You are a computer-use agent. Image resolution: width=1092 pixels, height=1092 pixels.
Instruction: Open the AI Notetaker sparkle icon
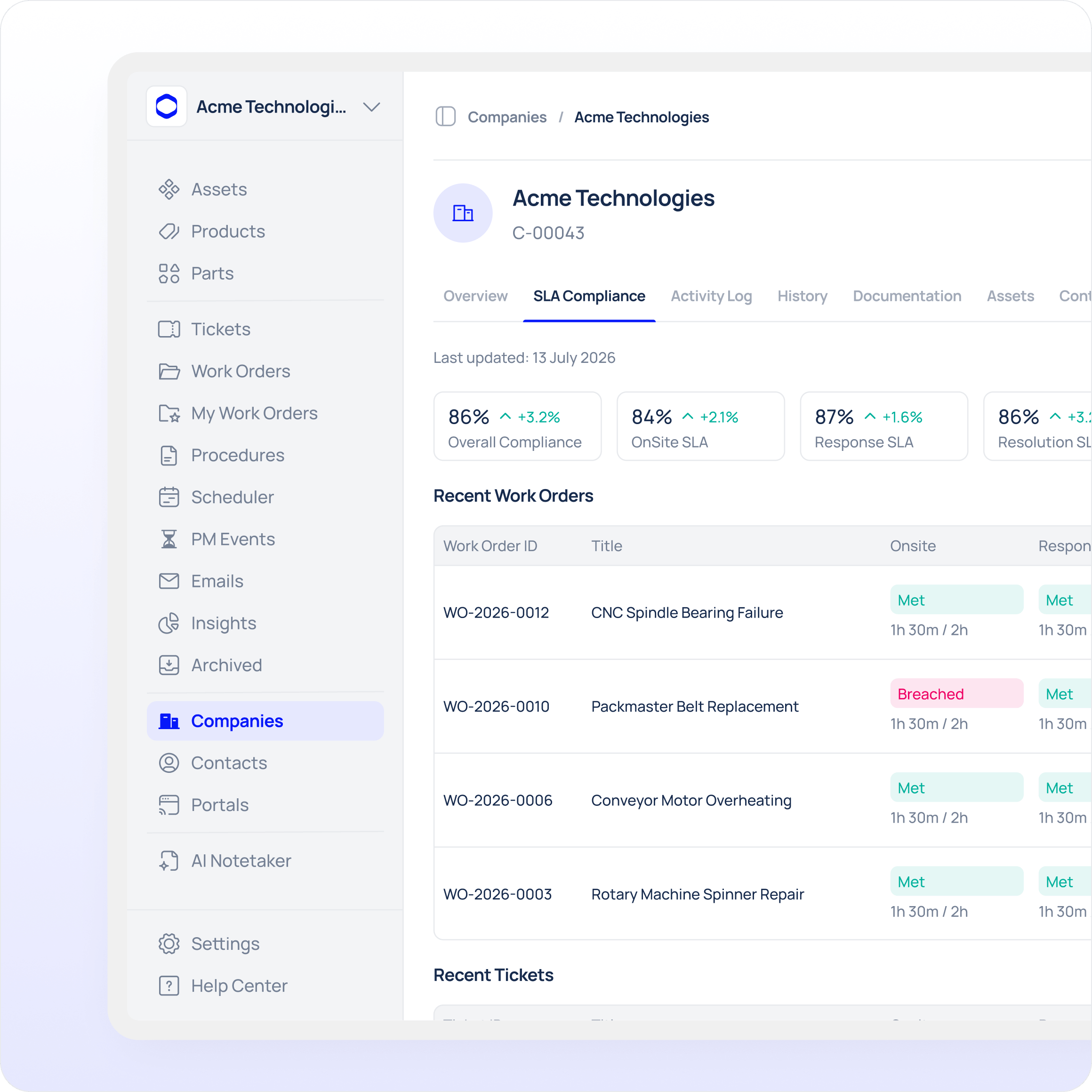tap(169, 860)
